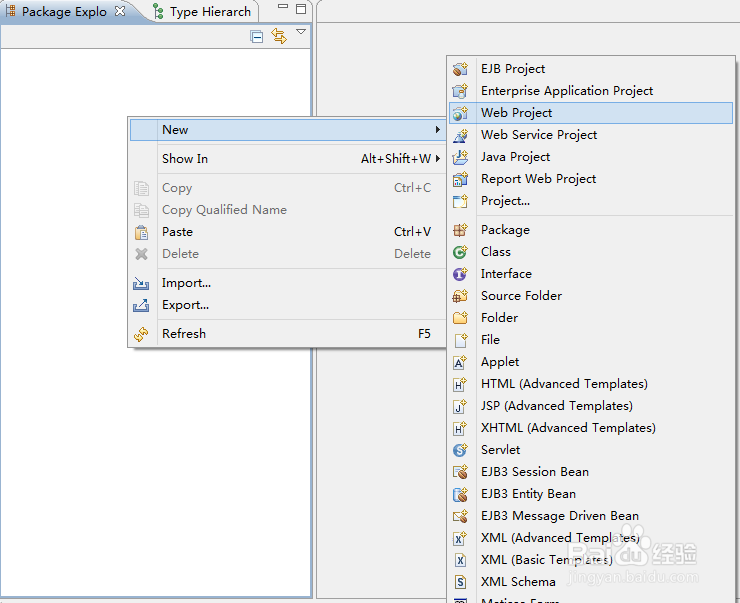Select XML Schema entry
The width and height of the screenshot is (740, 603).
(x=591, y=582)
